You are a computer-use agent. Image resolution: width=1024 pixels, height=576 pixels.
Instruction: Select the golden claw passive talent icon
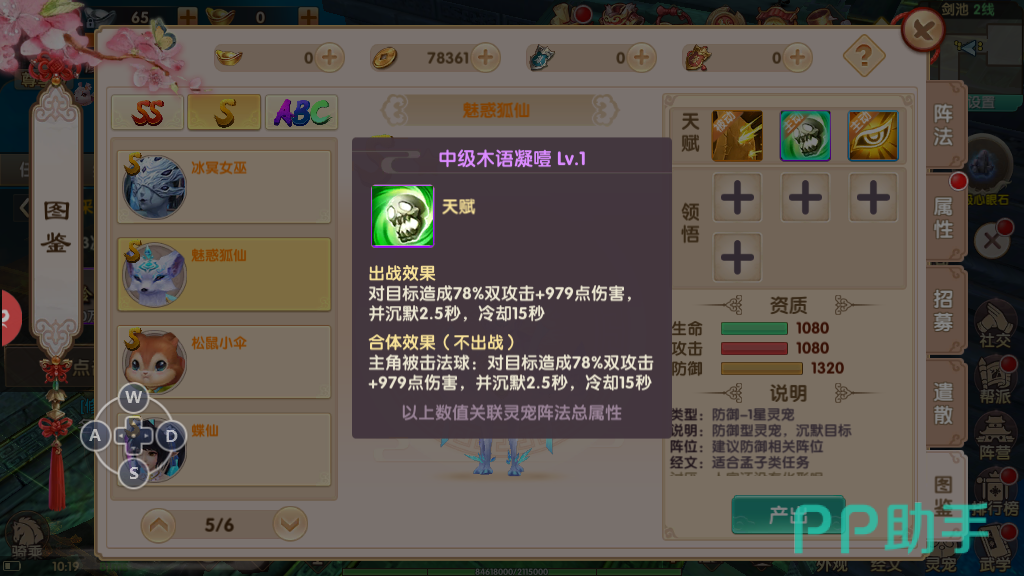click(x=737, y=136)
